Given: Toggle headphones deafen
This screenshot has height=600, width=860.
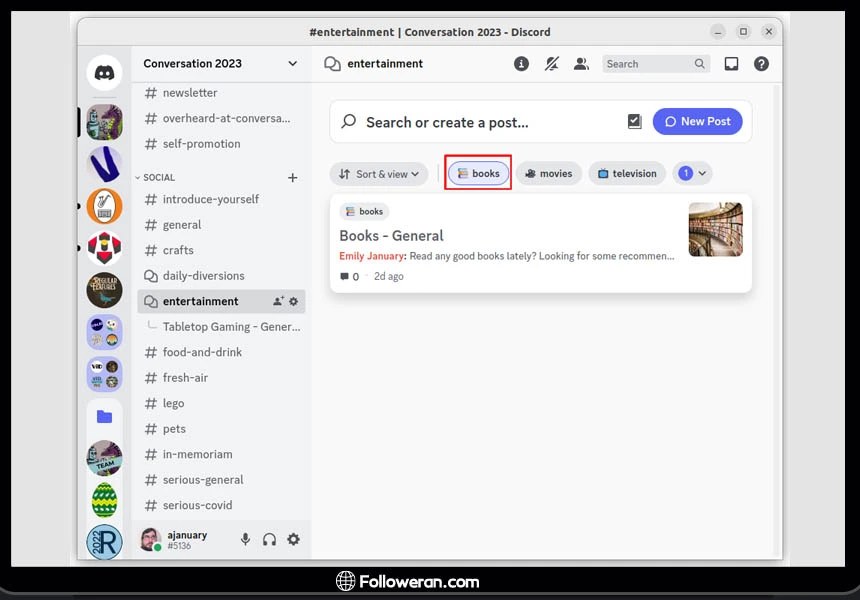Looking at the screenshot, I should [269, 539].
